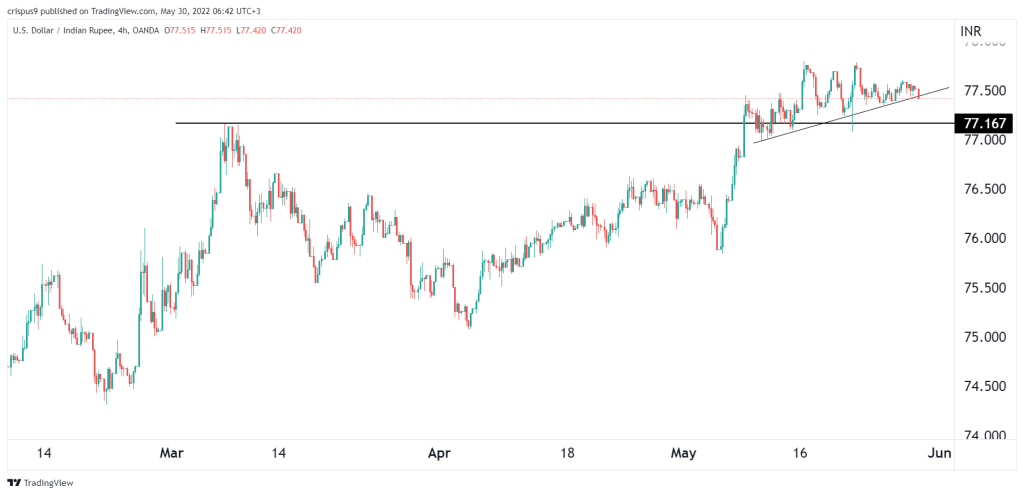Click the published-by header text
Viewport: 1024px width, 495px height.
click(x=133, y=9)
